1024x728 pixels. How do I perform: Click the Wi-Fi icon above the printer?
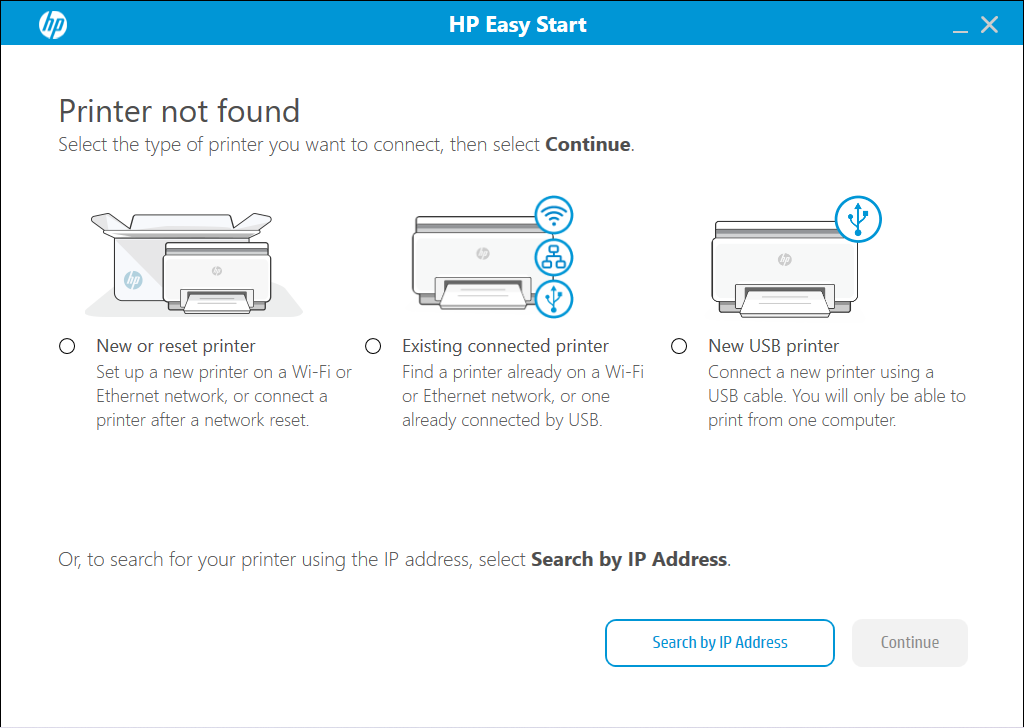tap(554, 214)
